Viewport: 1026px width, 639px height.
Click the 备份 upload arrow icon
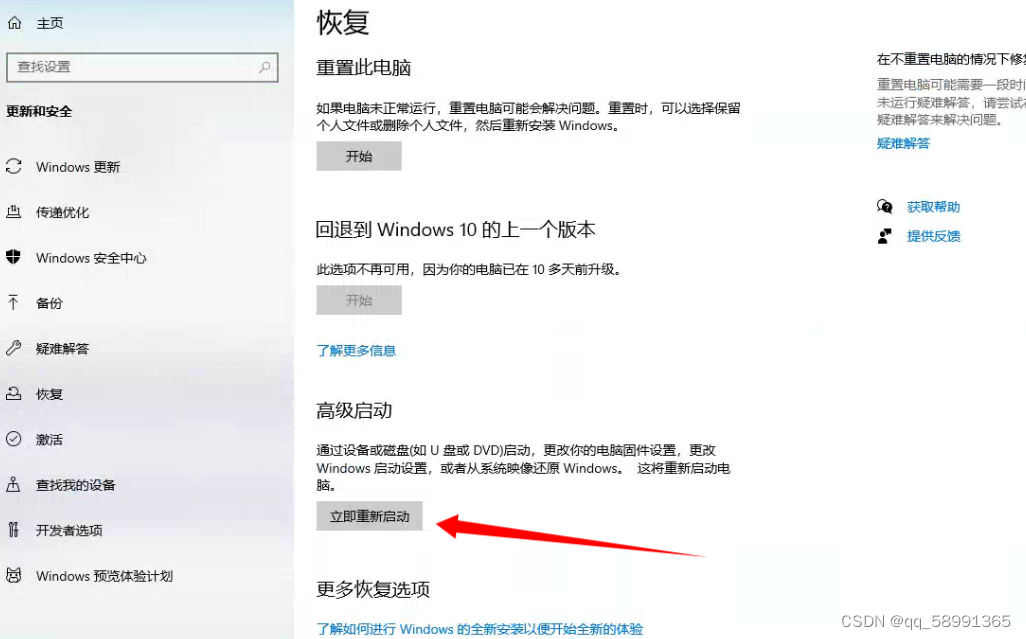click(x=13, y=302)
